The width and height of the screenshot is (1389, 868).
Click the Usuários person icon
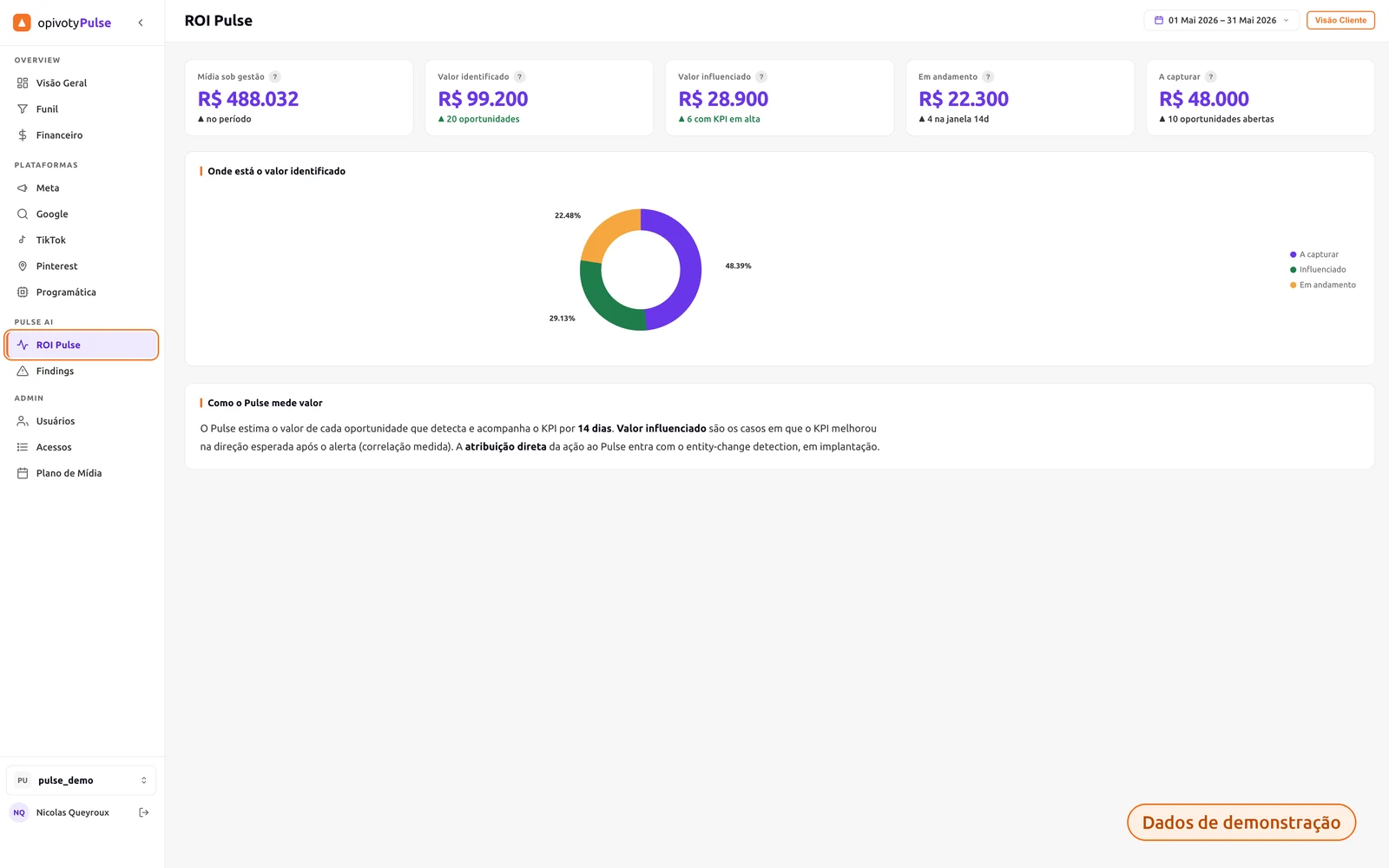(x=23, y=422)
